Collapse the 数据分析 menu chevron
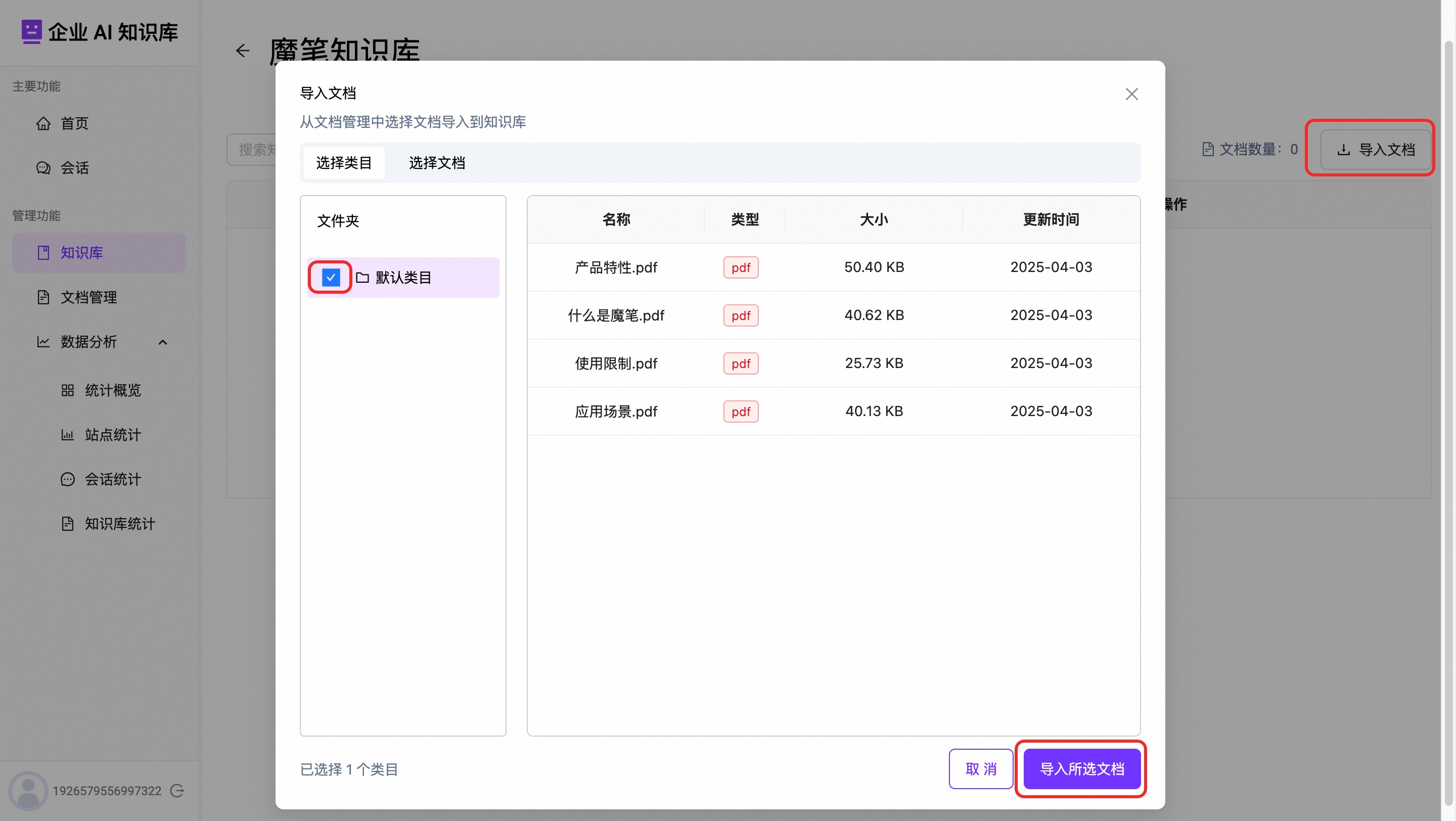Screen dimensions: 1456x821 [163, 342]
